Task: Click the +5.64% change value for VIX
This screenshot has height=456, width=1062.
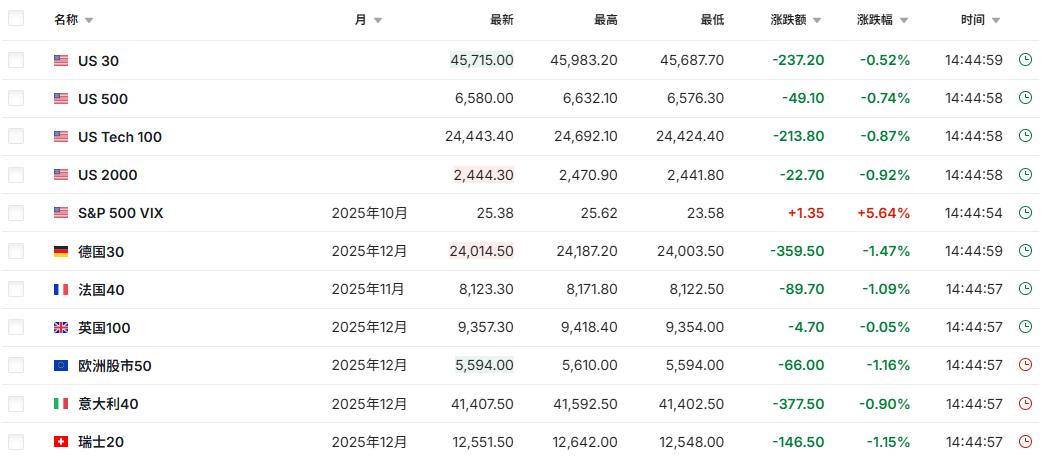Action: point(884,213)
